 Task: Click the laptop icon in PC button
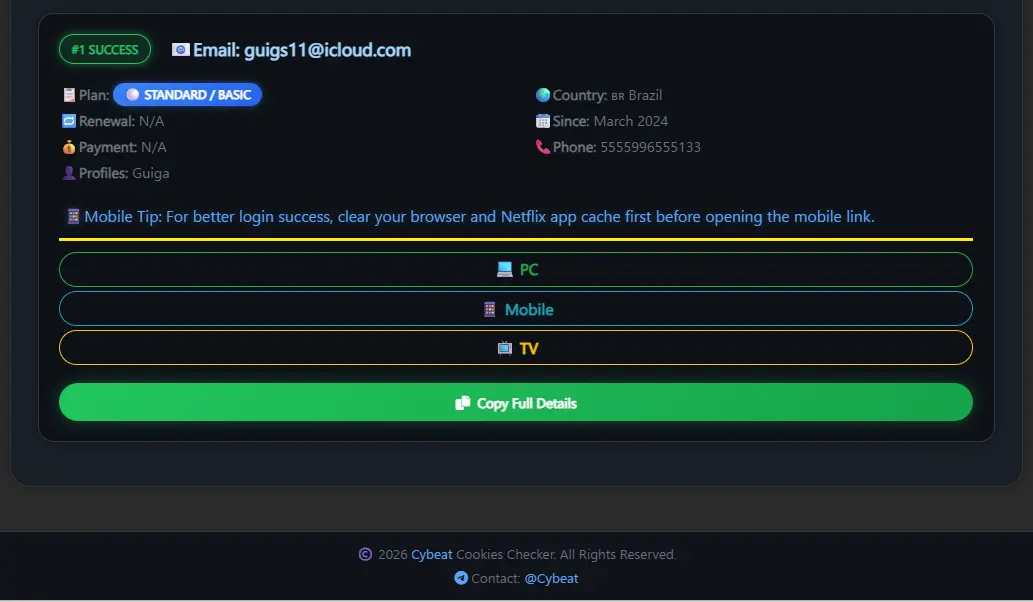[x=505, y=269]
